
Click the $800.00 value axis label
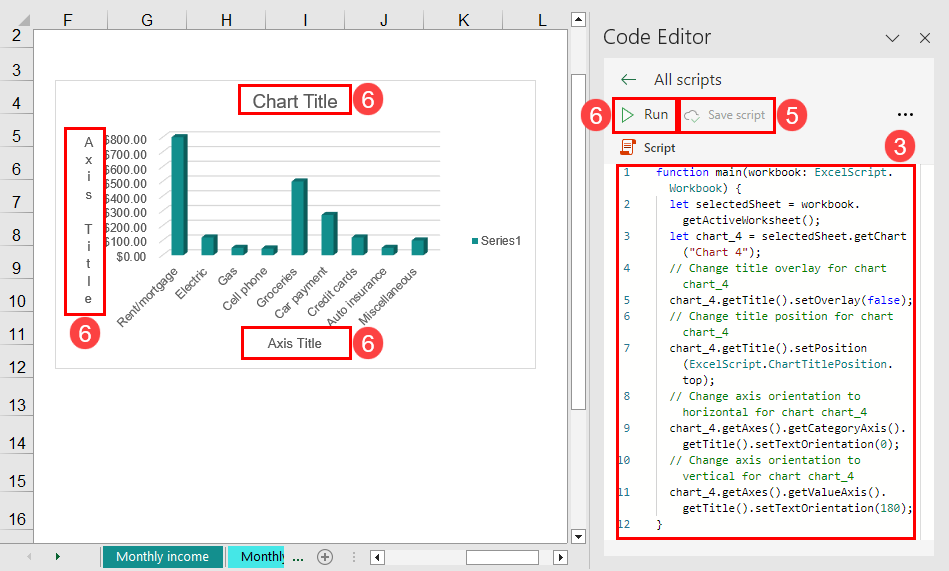point(126,140)
